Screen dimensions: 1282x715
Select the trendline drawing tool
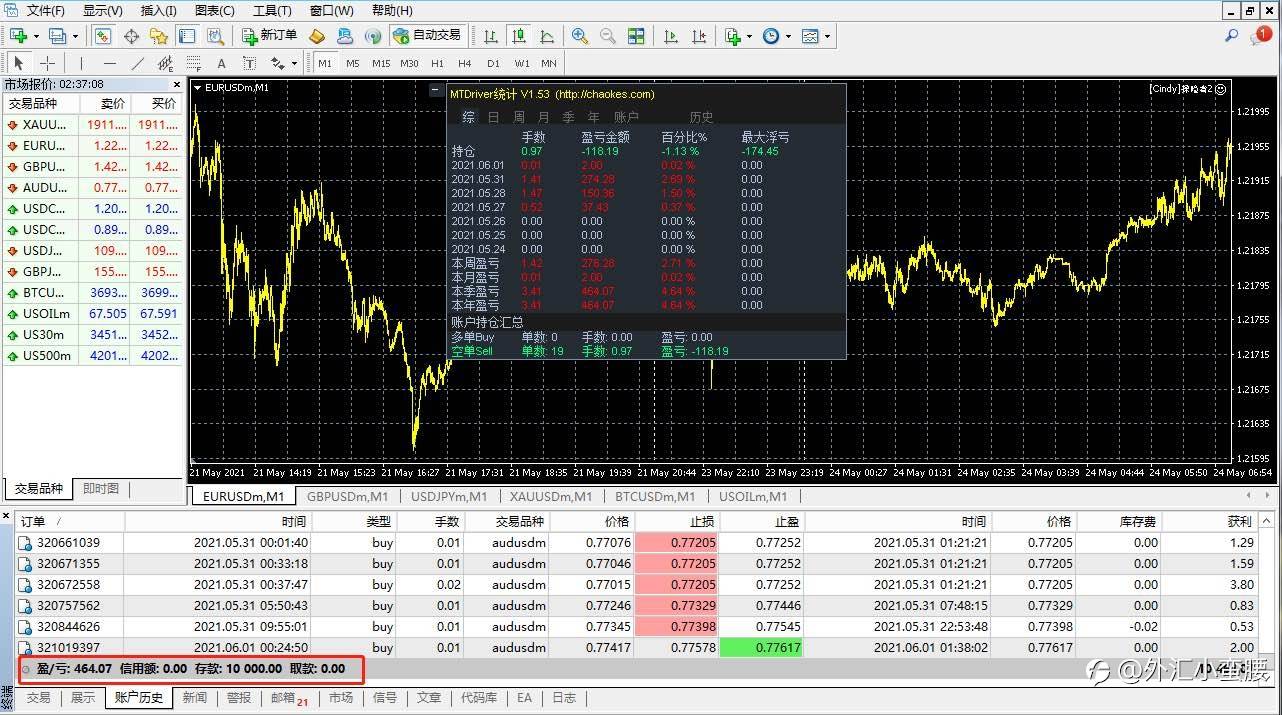pos(138,63)
